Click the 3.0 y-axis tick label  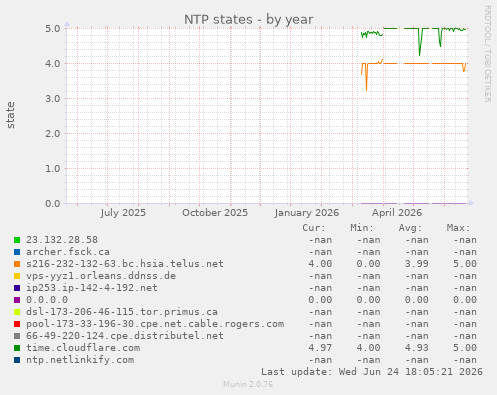tap(53, 98)
